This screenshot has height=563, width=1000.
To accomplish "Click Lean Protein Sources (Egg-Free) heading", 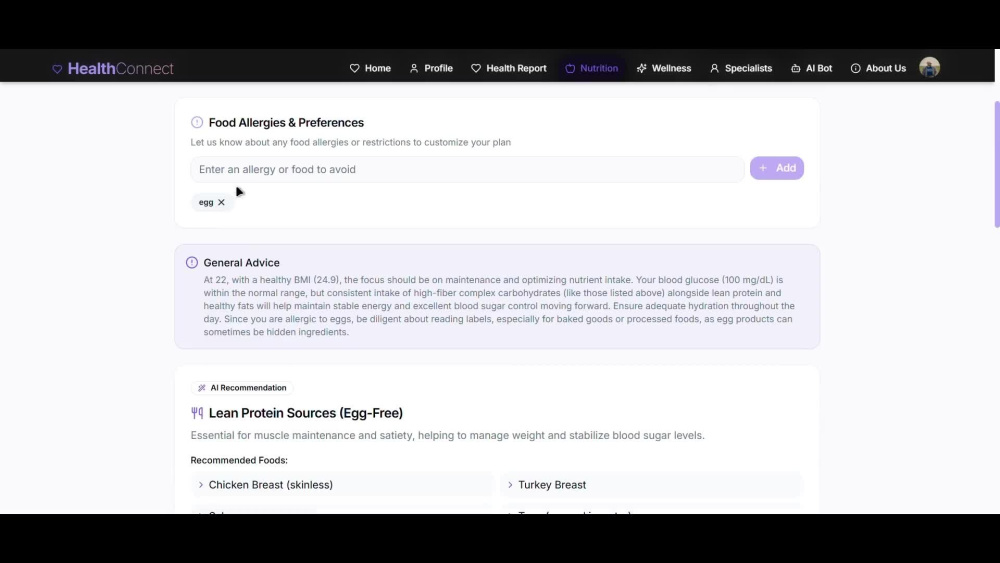I will click(306, 413).
